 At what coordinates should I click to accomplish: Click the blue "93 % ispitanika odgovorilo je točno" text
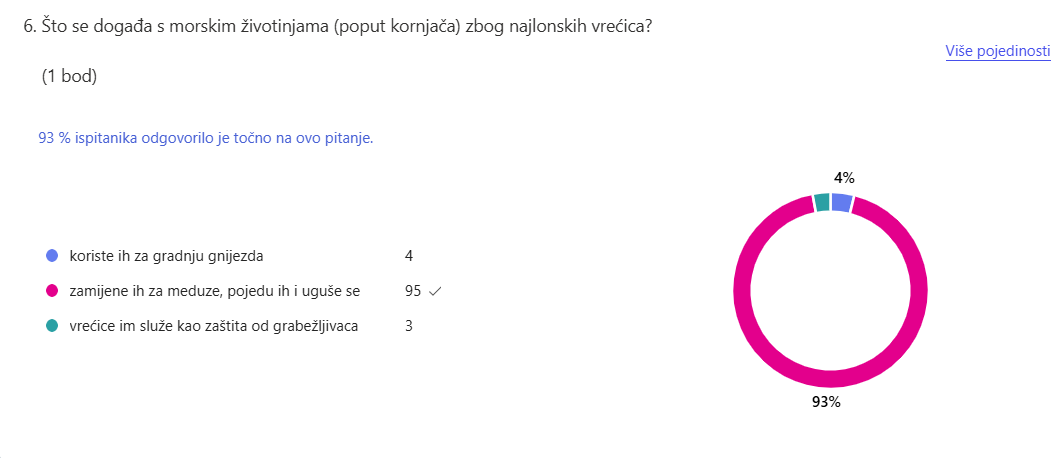pyautogui.click(x=206, y=138)
